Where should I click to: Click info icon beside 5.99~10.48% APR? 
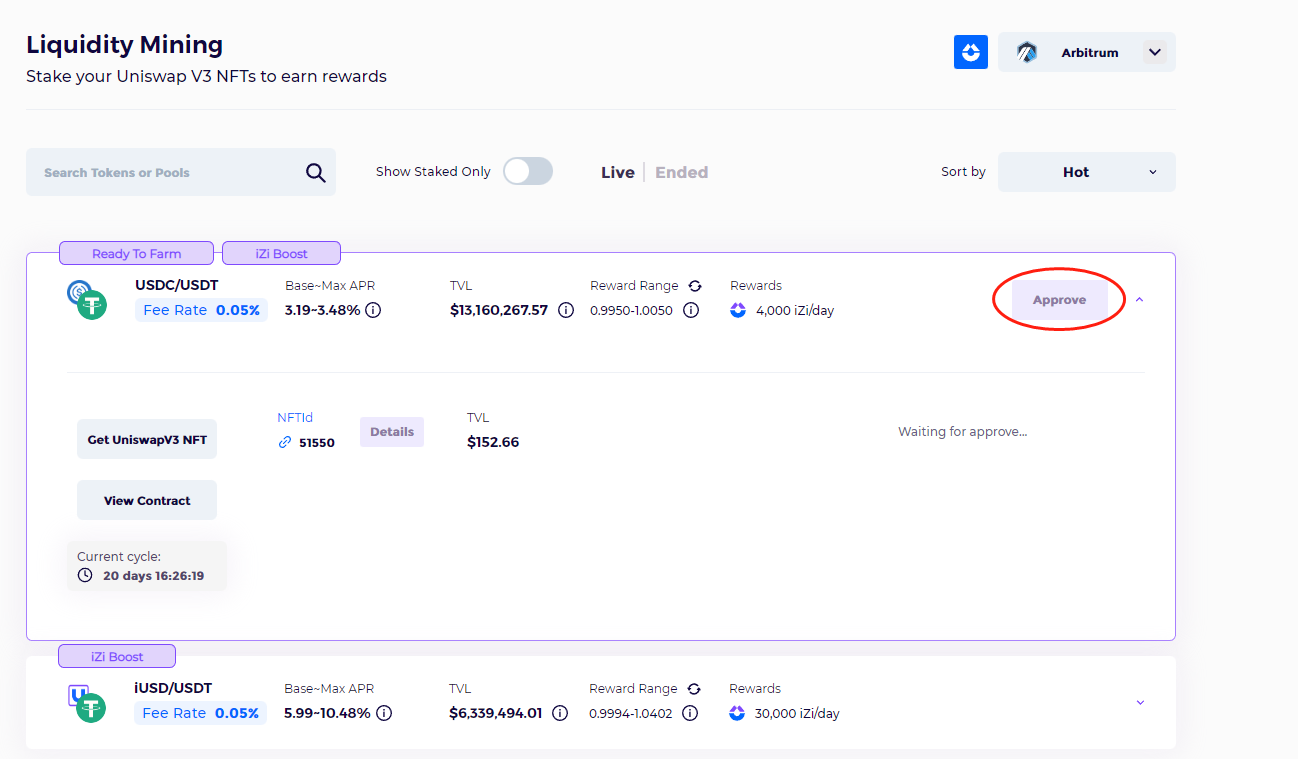pyautogui.click(x=384, y=713)
